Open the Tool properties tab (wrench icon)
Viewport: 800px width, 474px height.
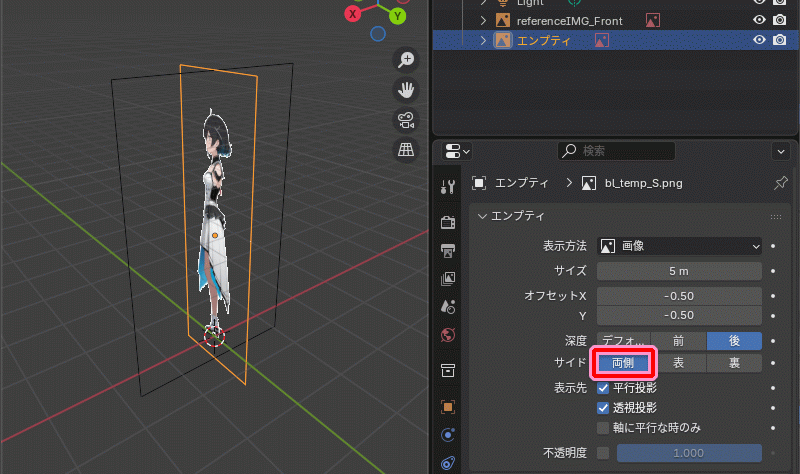tap(448, 186)
